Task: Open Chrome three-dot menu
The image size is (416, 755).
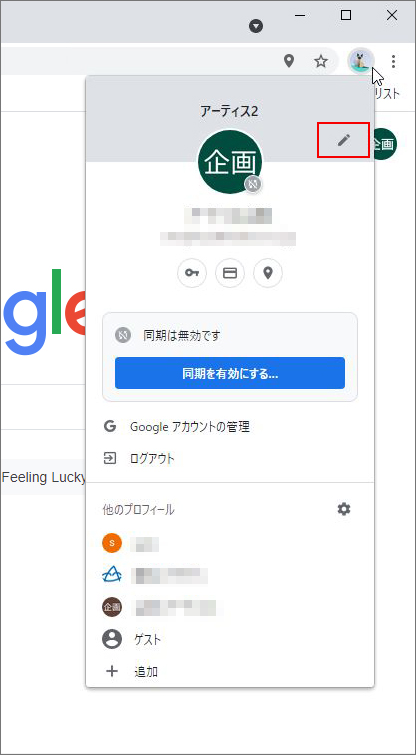Action: click(393, 61)
